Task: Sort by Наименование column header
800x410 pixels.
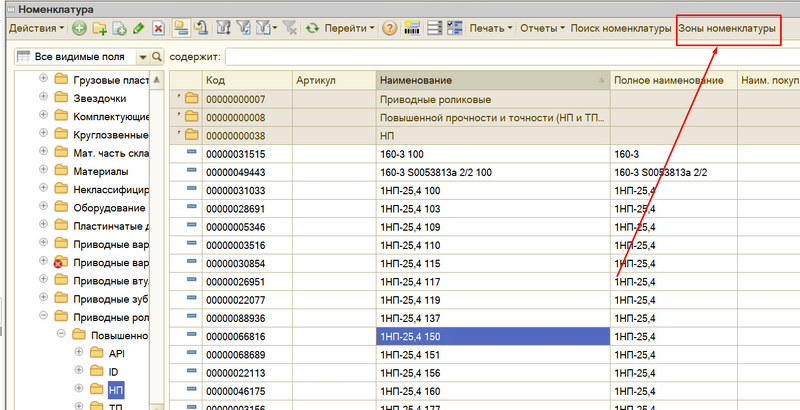Action: tap(493, 81)
